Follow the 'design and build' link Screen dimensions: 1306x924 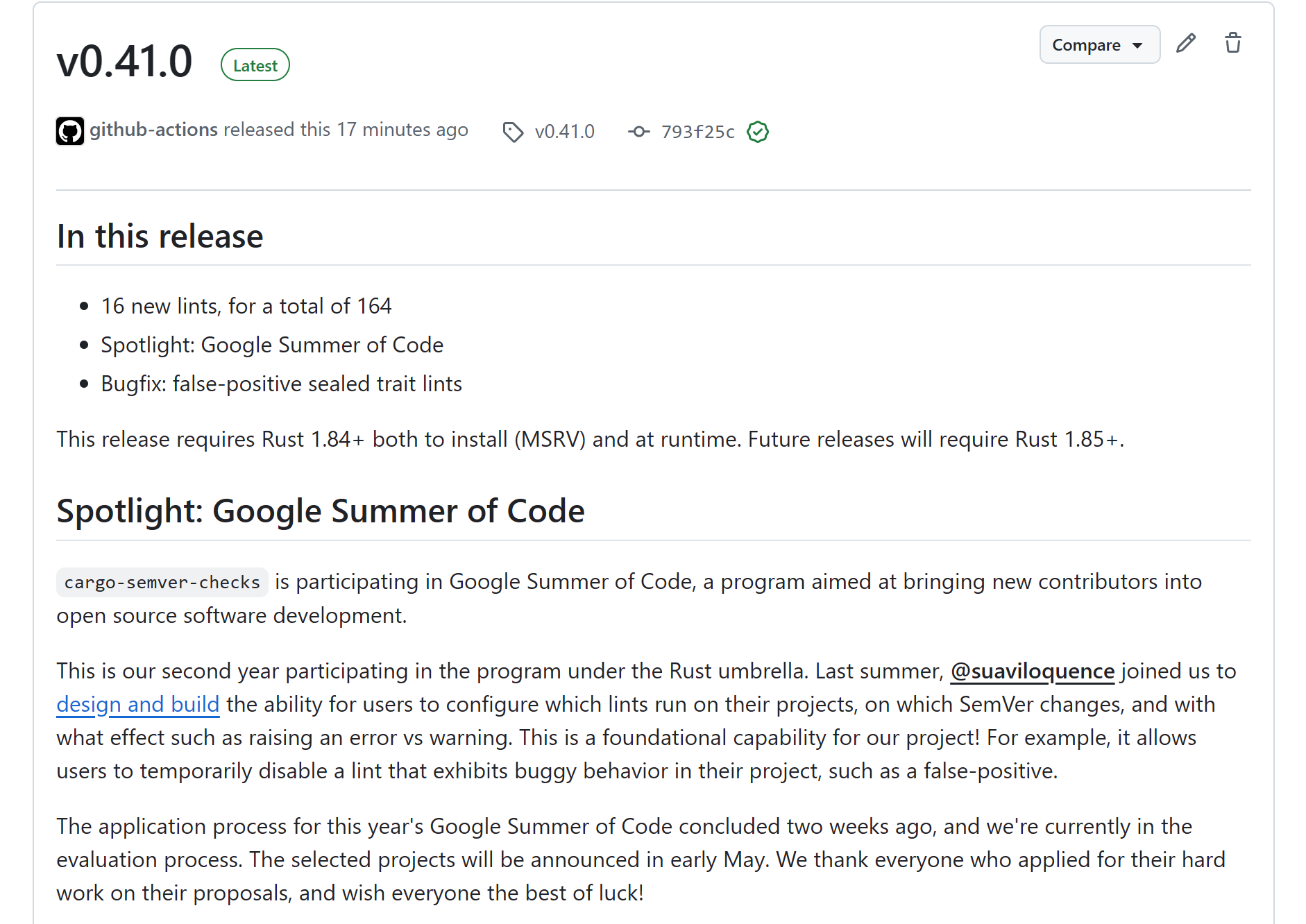138,704
